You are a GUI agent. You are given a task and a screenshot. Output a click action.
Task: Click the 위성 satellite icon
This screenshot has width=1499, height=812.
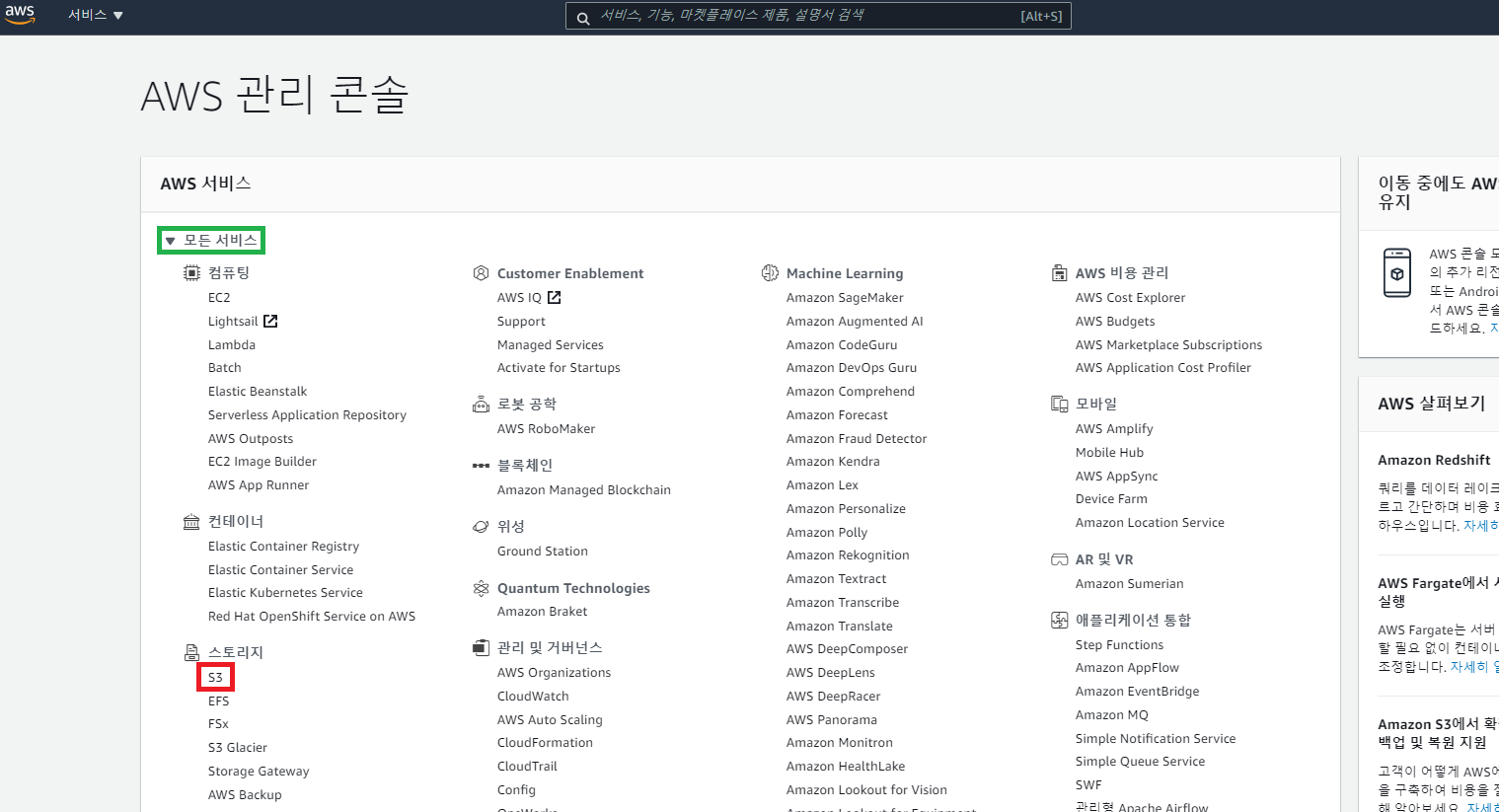coord(481,527)
